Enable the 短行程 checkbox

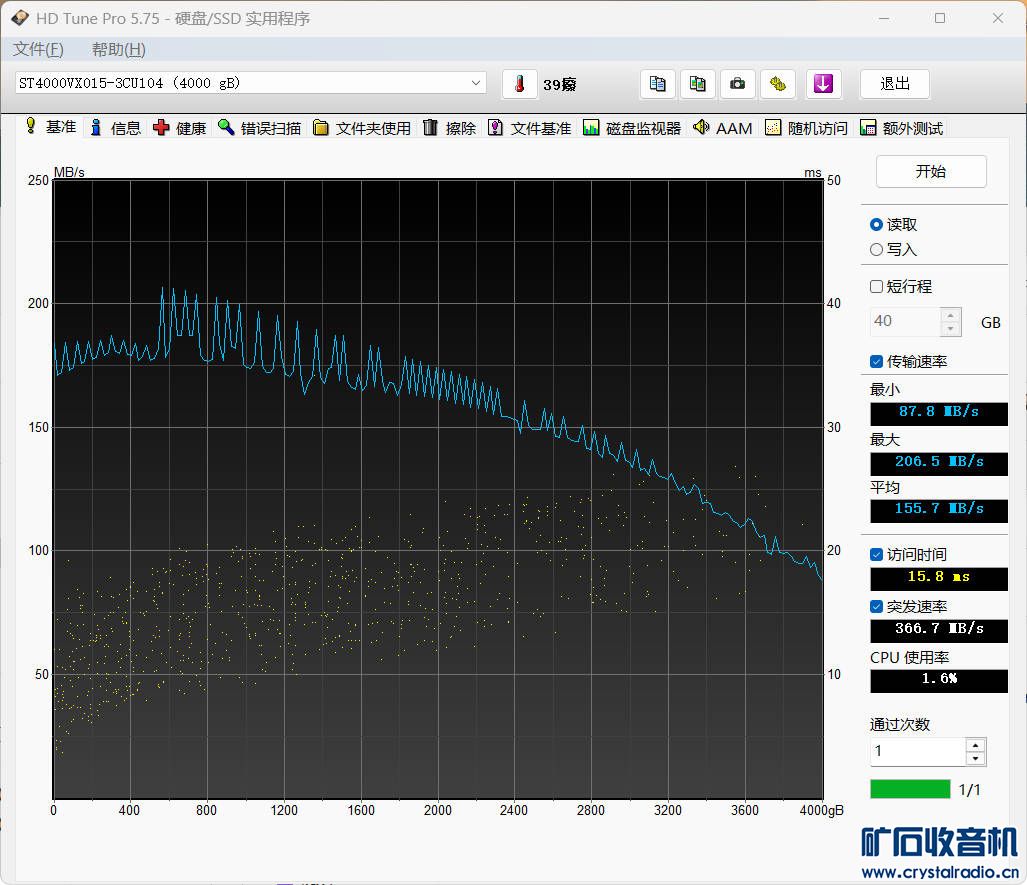877,287
